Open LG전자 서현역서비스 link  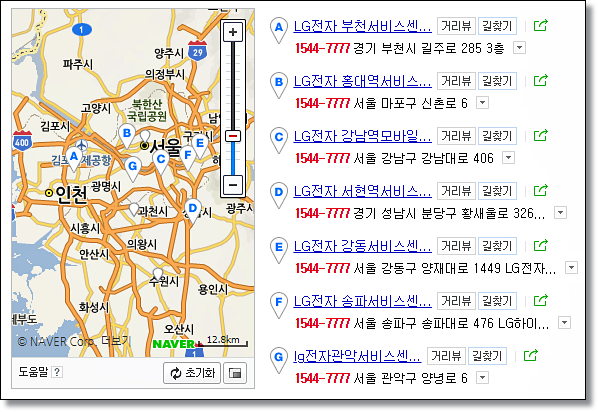[362, 191]
